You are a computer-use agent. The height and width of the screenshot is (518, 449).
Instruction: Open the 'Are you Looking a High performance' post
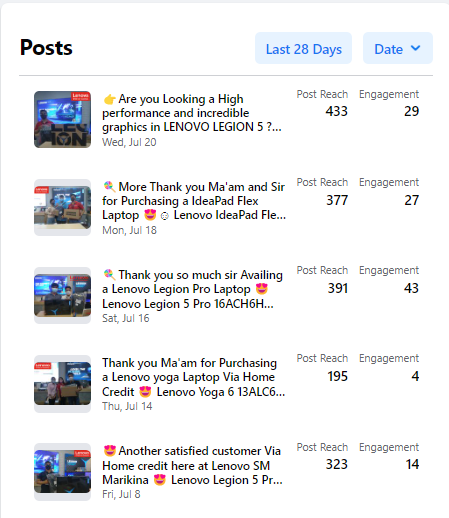192,113
